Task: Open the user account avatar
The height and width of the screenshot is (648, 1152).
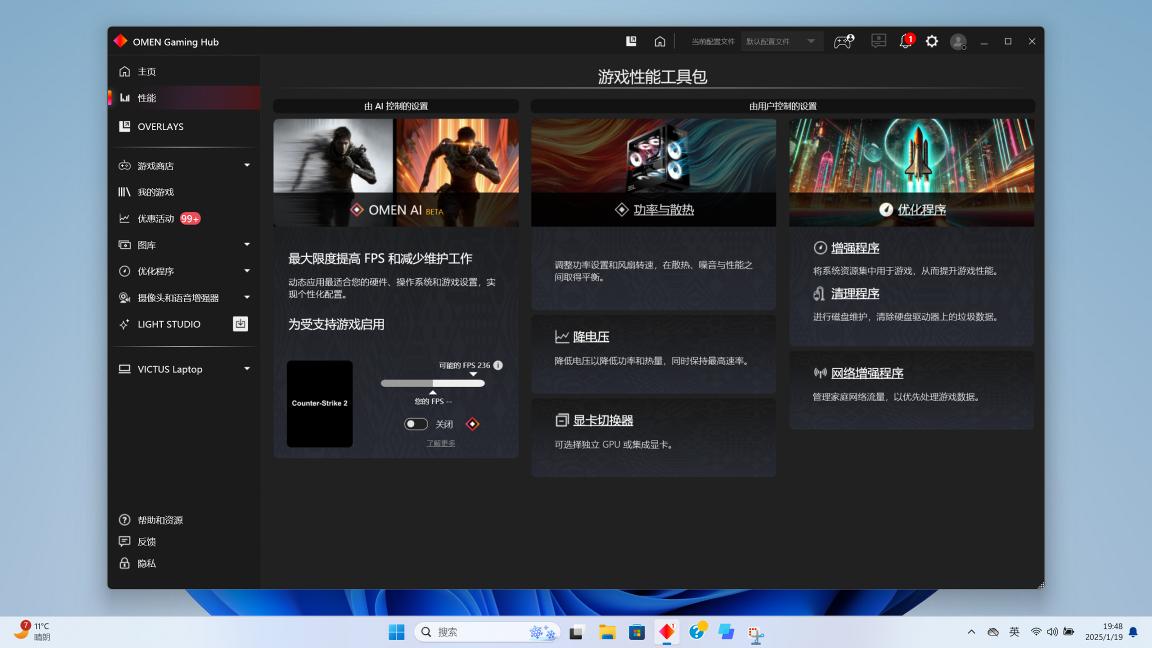Action: click(958, 42)
